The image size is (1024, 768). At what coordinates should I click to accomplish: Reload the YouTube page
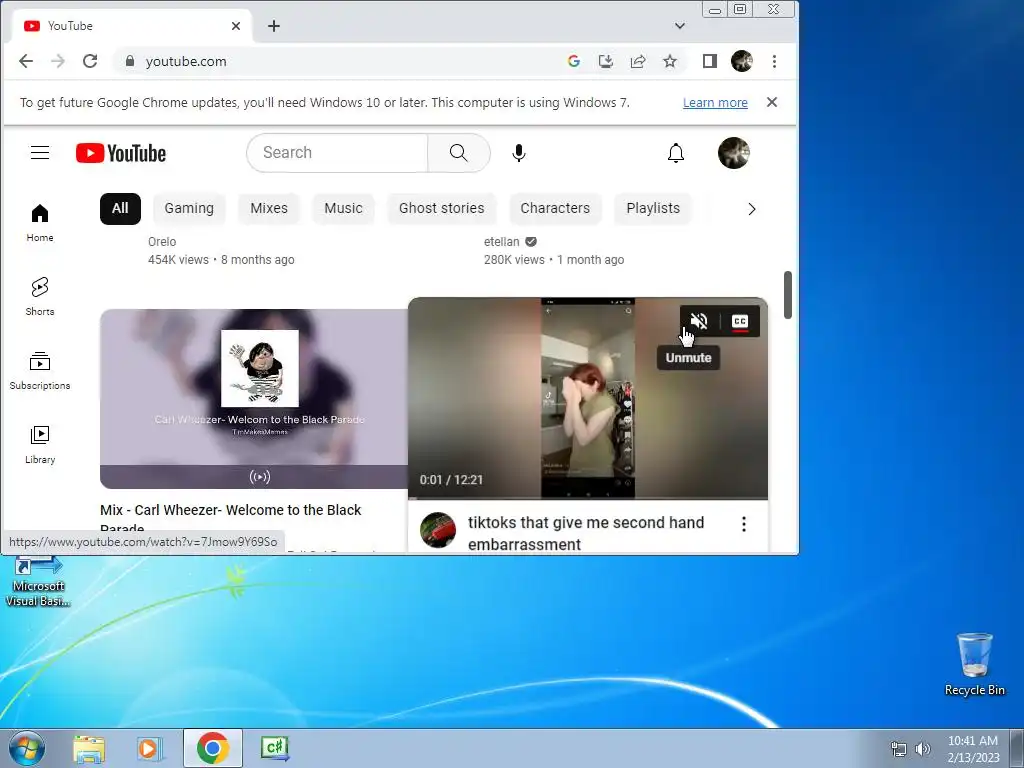pyautogui.click(x=90, y=61)
